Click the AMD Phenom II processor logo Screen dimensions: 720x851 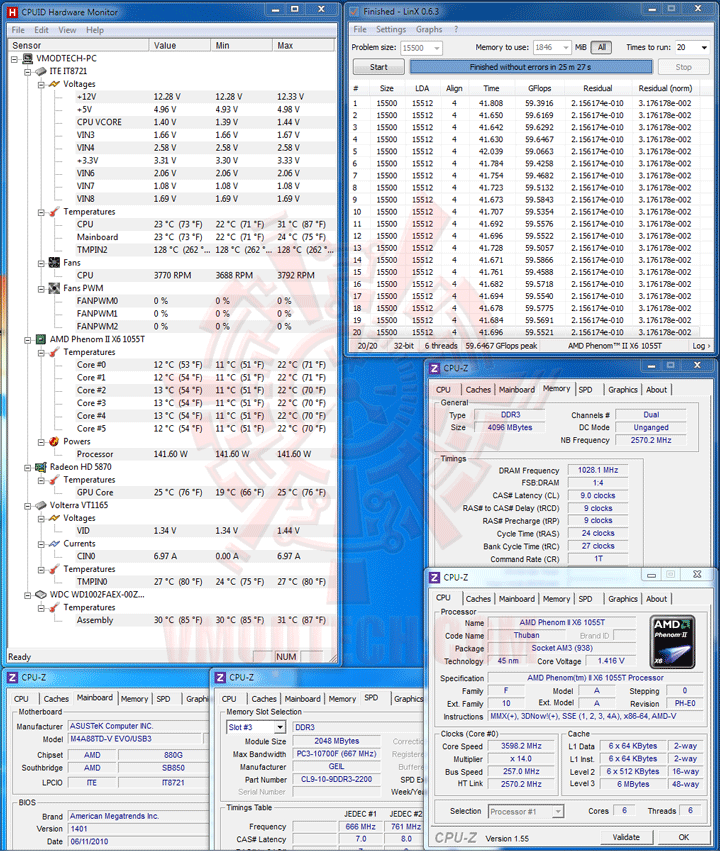click(672, 642)
